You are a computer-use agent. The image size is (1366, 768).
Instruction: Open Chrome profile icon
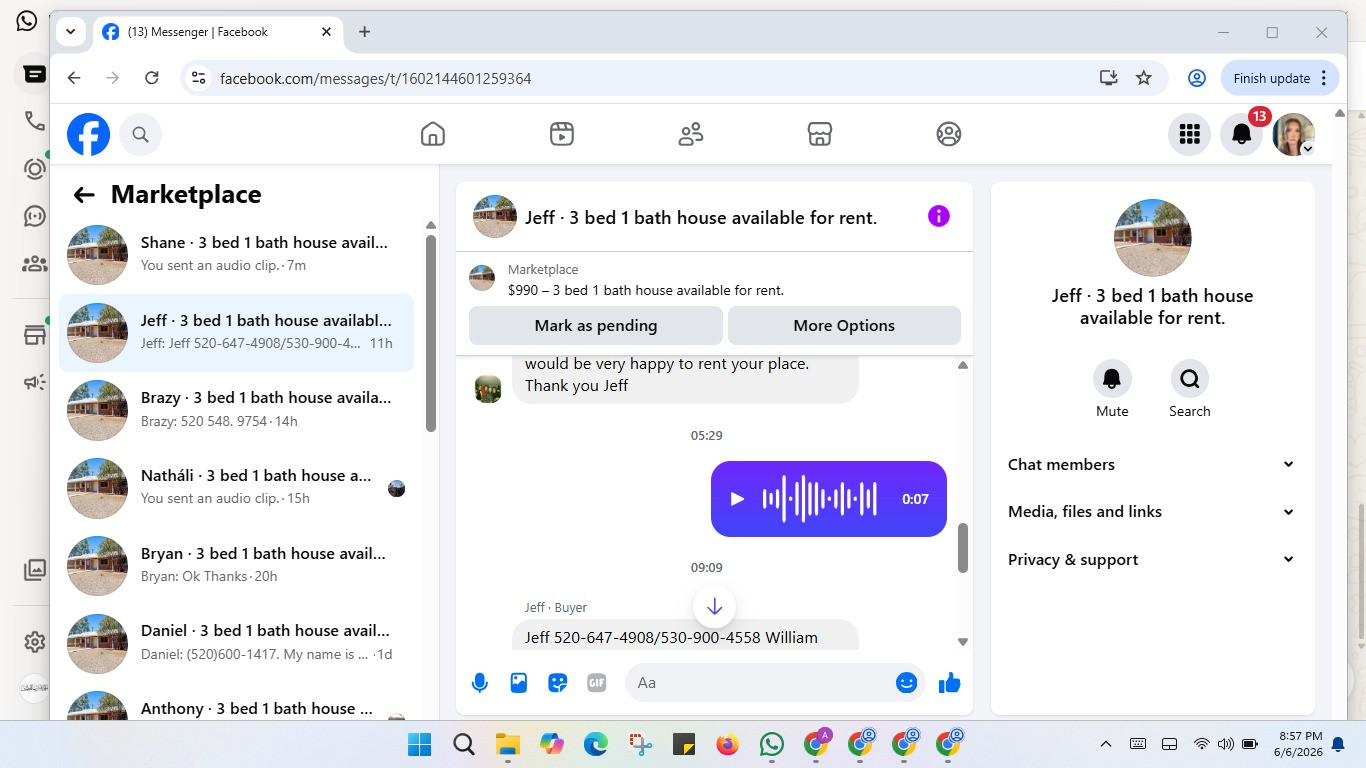pos(1196,78)
